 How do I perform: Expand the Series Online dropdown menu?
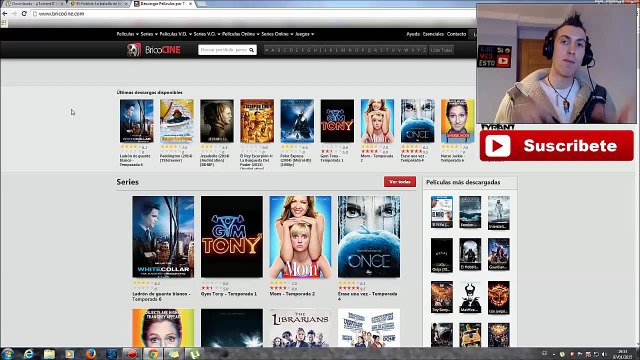[x=277, y=34]
